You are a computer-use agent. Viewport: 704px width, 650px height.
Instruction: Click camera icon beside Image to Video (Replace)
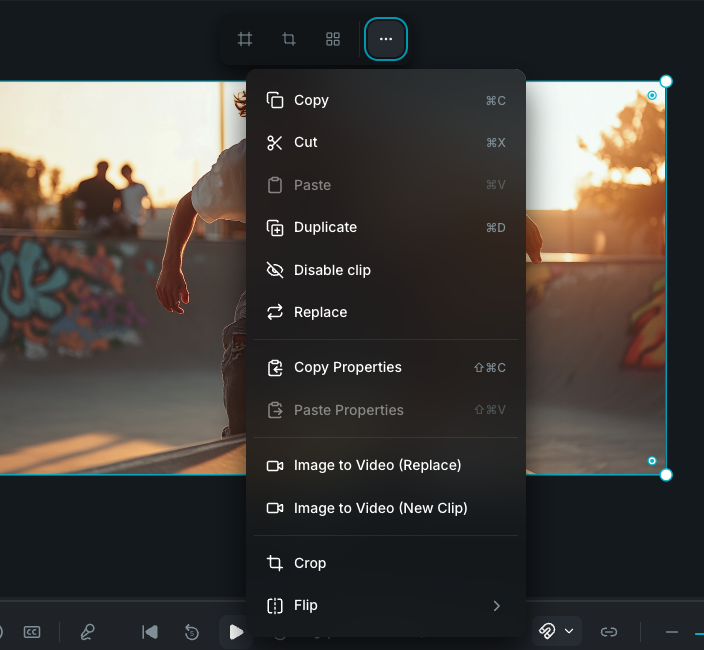point(275,466)
